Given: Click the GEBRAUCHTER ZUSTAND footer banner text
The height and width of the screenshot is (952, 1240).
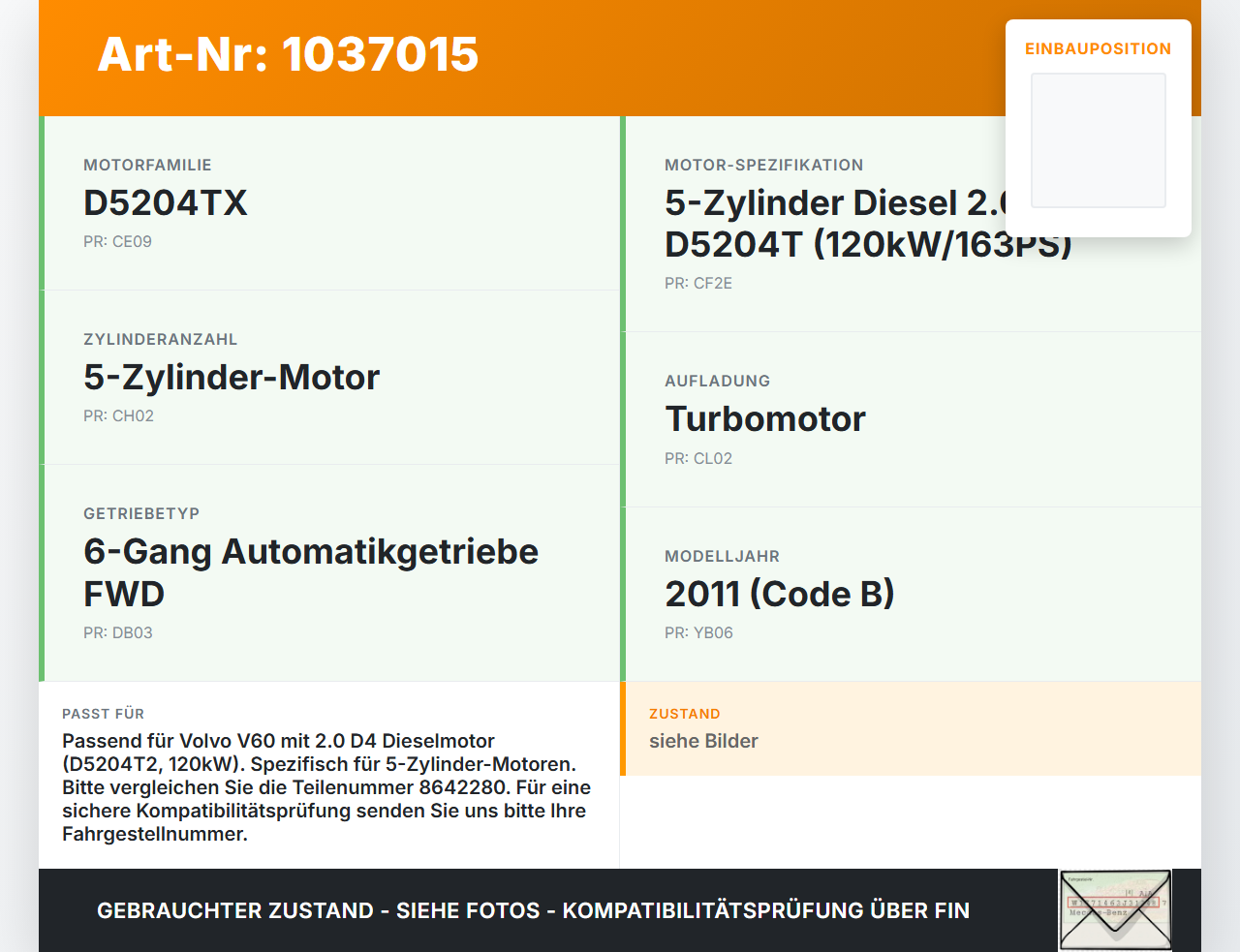Looking at the screenshot, I should point(533,910).
